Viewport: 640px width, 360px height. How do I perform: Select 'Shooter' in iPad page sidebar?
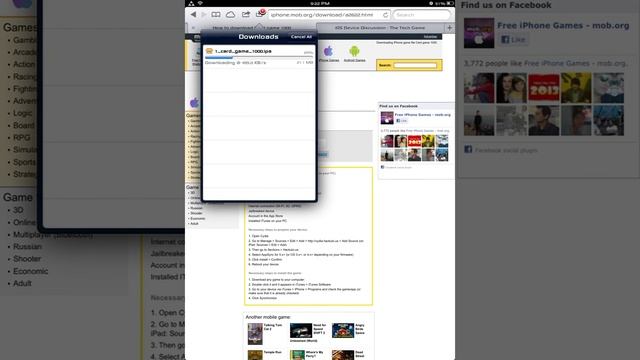click(196, 213)
